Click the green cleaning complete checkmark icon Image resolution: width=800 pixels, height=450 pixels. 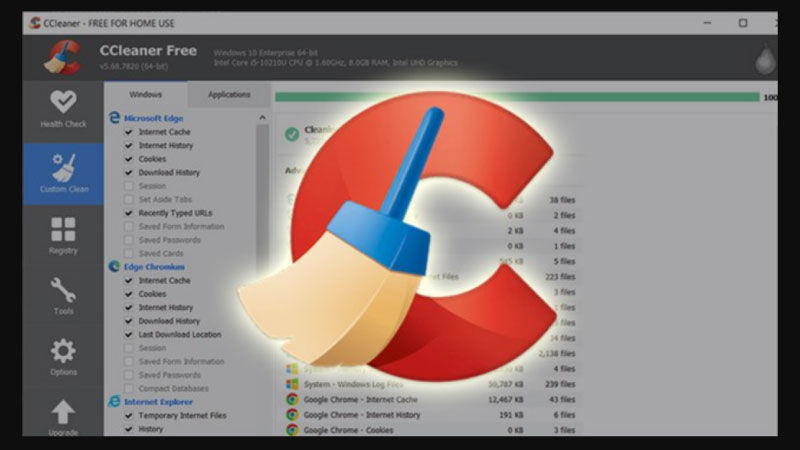(292, 134)
